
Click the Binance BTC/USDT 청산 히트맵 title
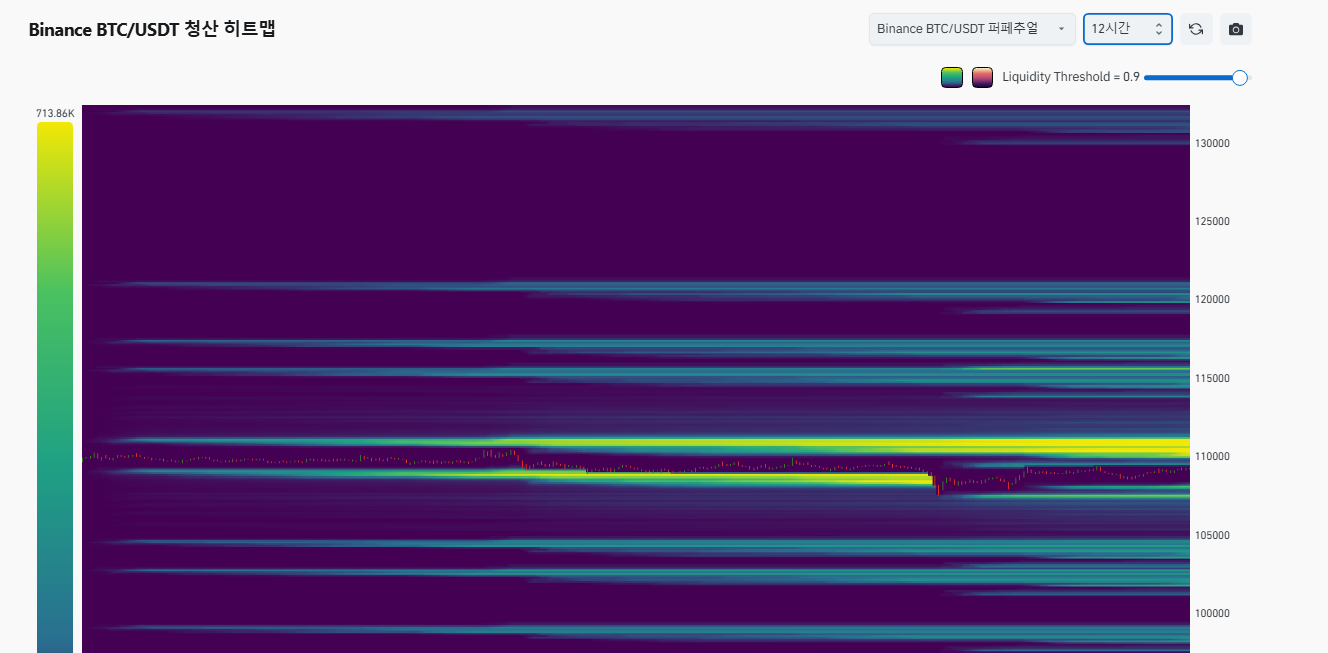click(x=152, y=29)
